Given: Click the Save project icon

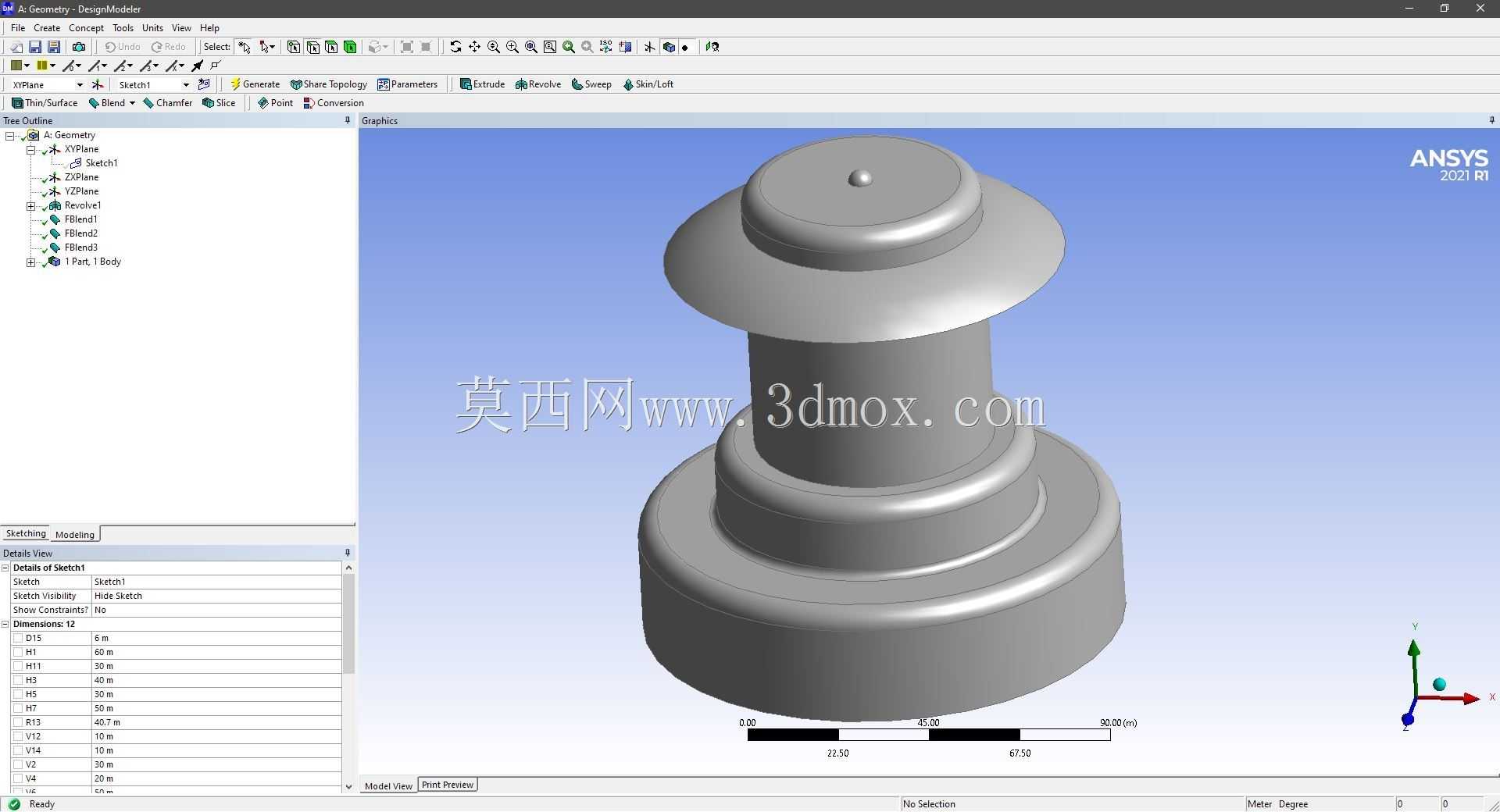Looking at the screenshot, I should coord(35,47).
